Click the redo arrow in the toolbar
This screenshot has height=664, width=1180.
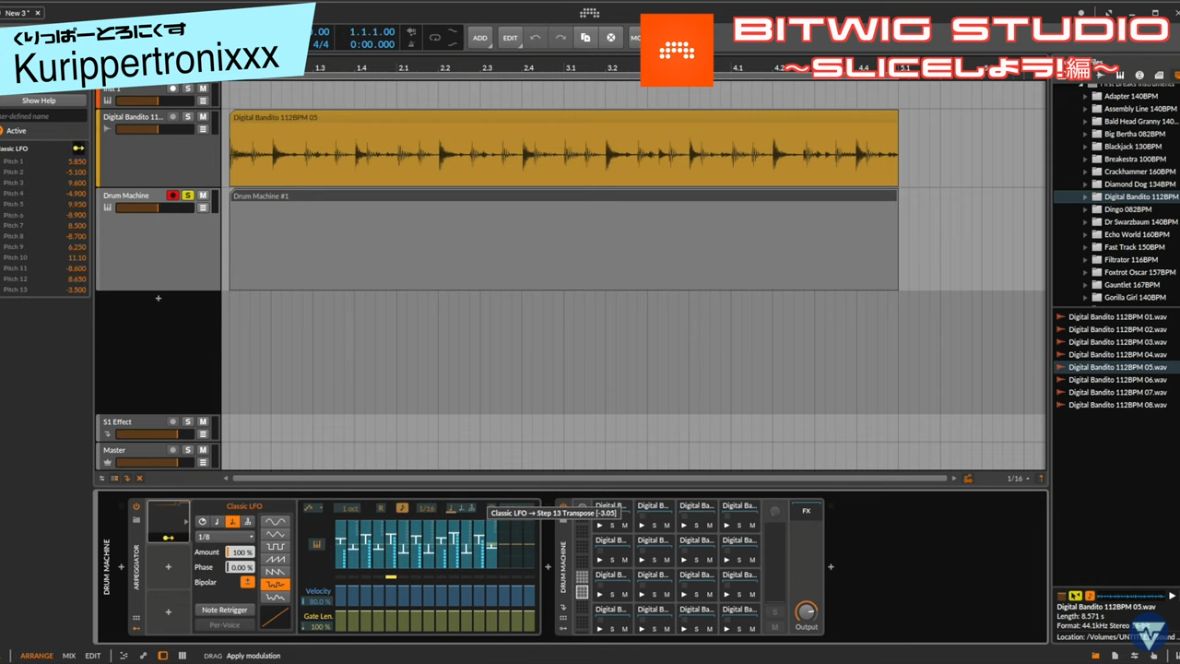pos(560,37)
